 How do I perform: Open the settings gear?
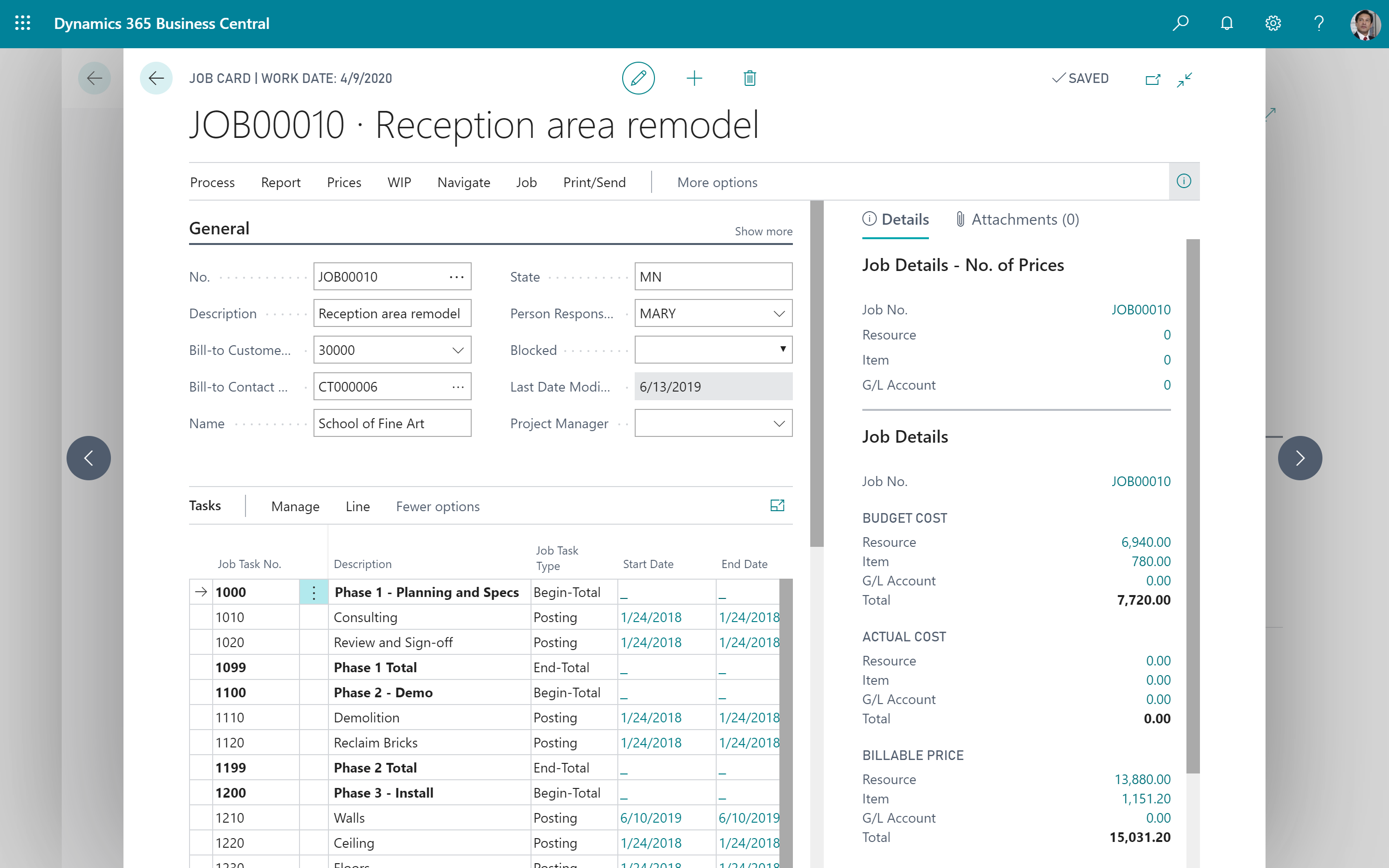coord(1272,23)
